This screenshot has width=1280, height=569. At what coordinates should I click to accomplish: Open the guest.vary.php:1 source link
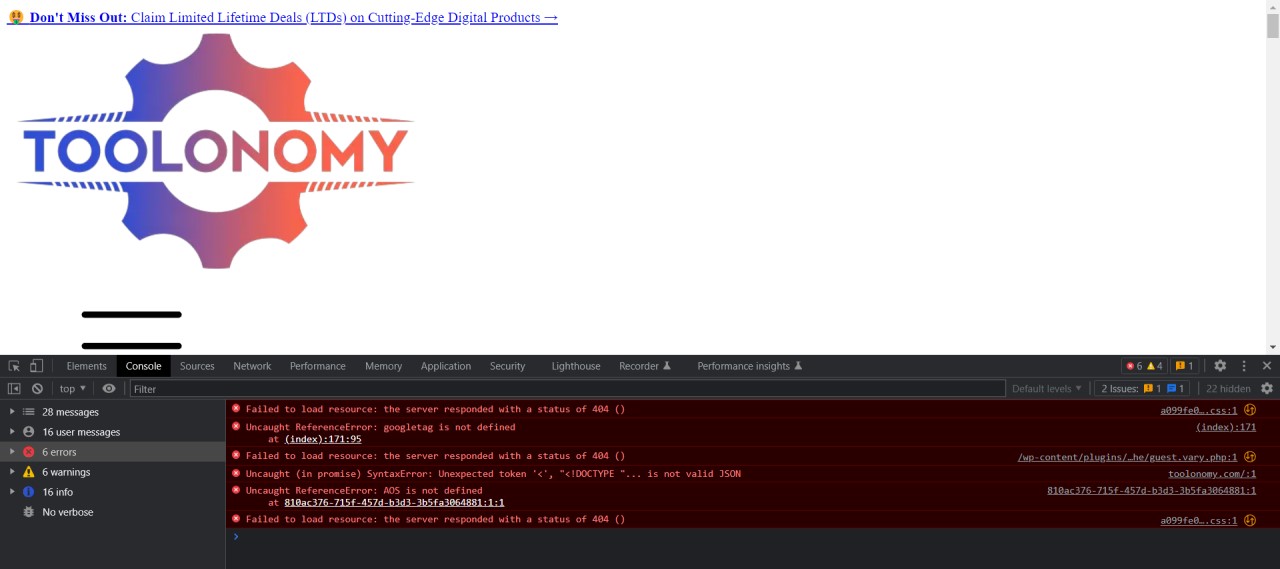(x=1127, y=457)
